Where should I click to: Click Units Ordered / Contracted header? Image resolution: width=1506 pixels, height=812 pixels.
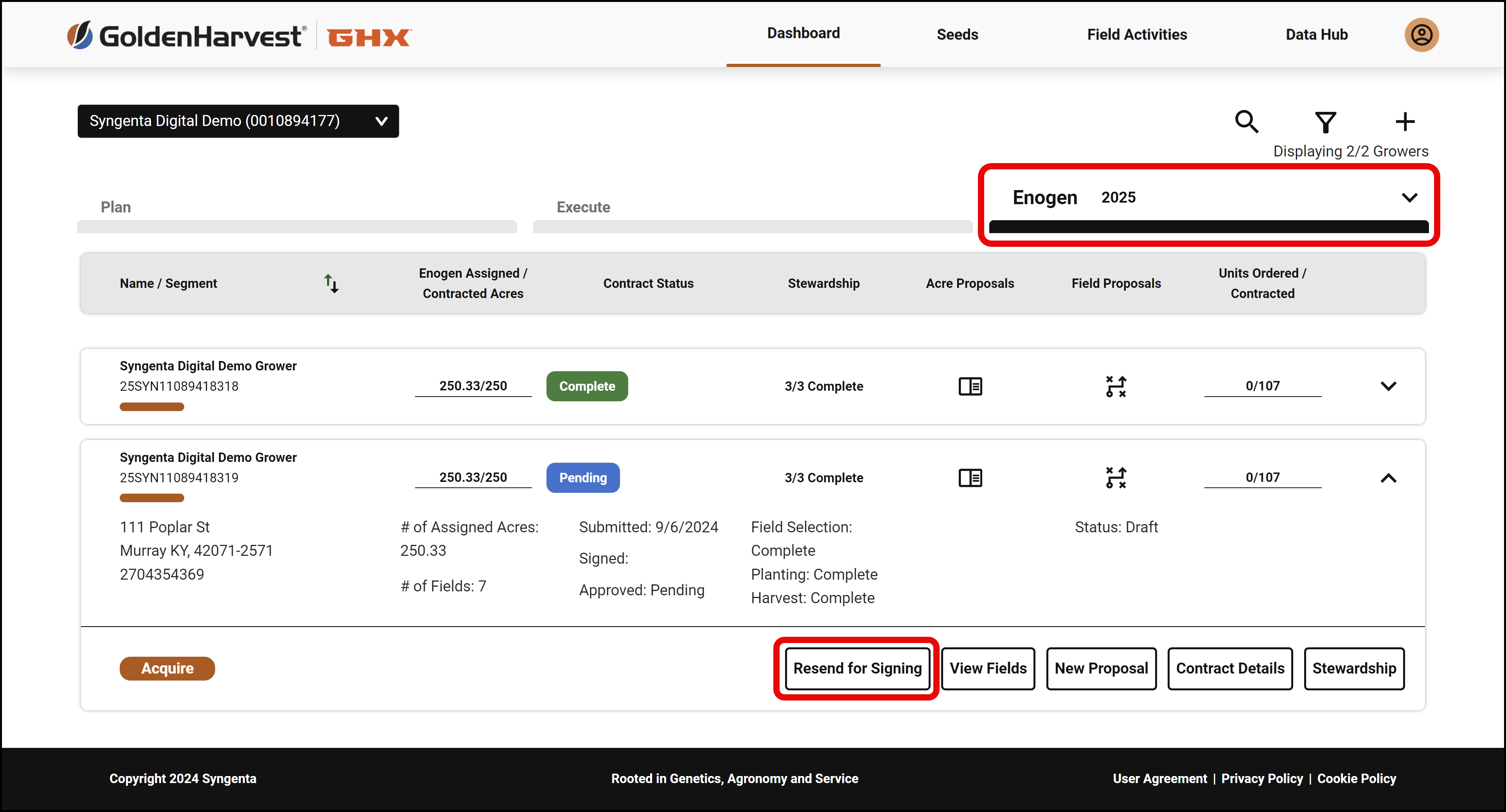pos(1263,284)
